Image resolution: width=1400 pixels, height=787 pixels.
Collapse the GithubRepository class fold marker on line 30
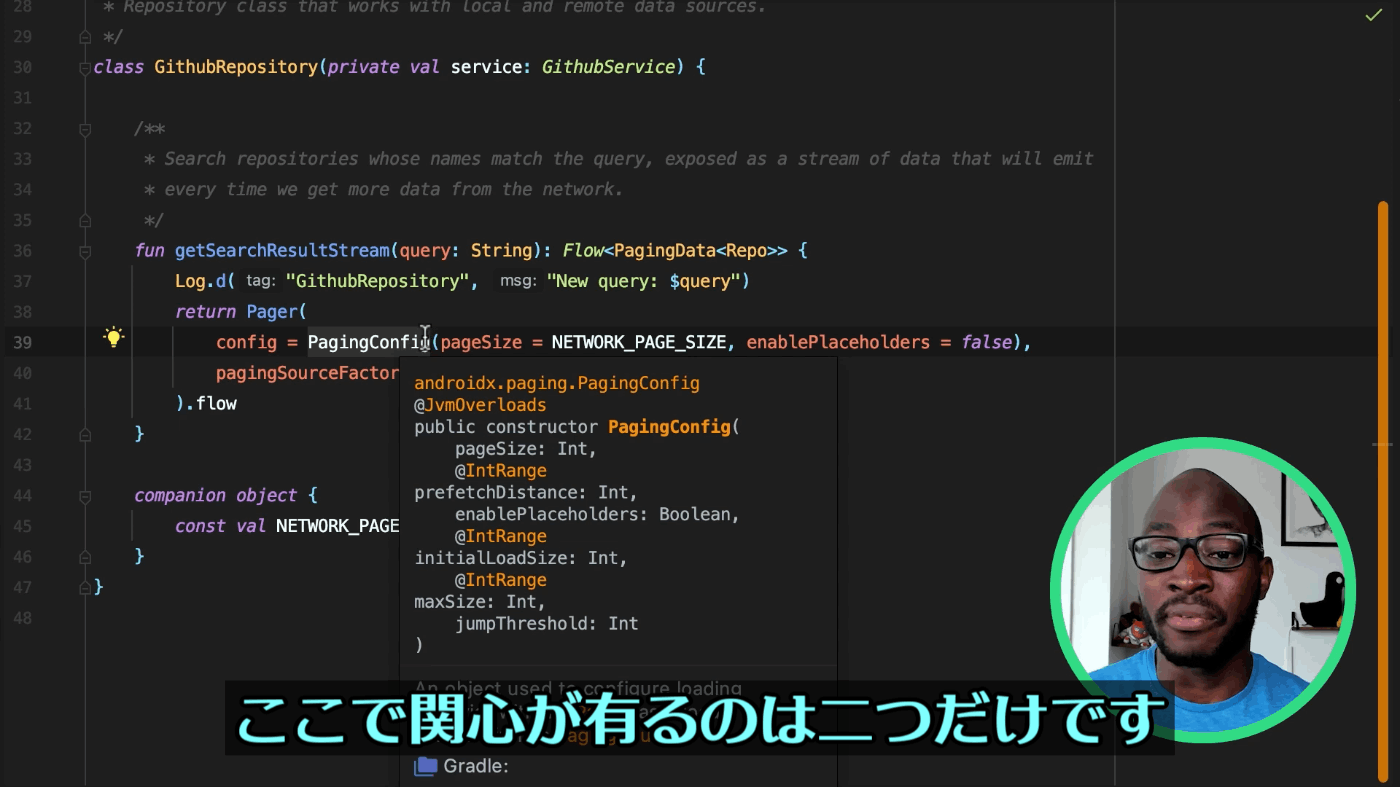[x=85, y=67]
